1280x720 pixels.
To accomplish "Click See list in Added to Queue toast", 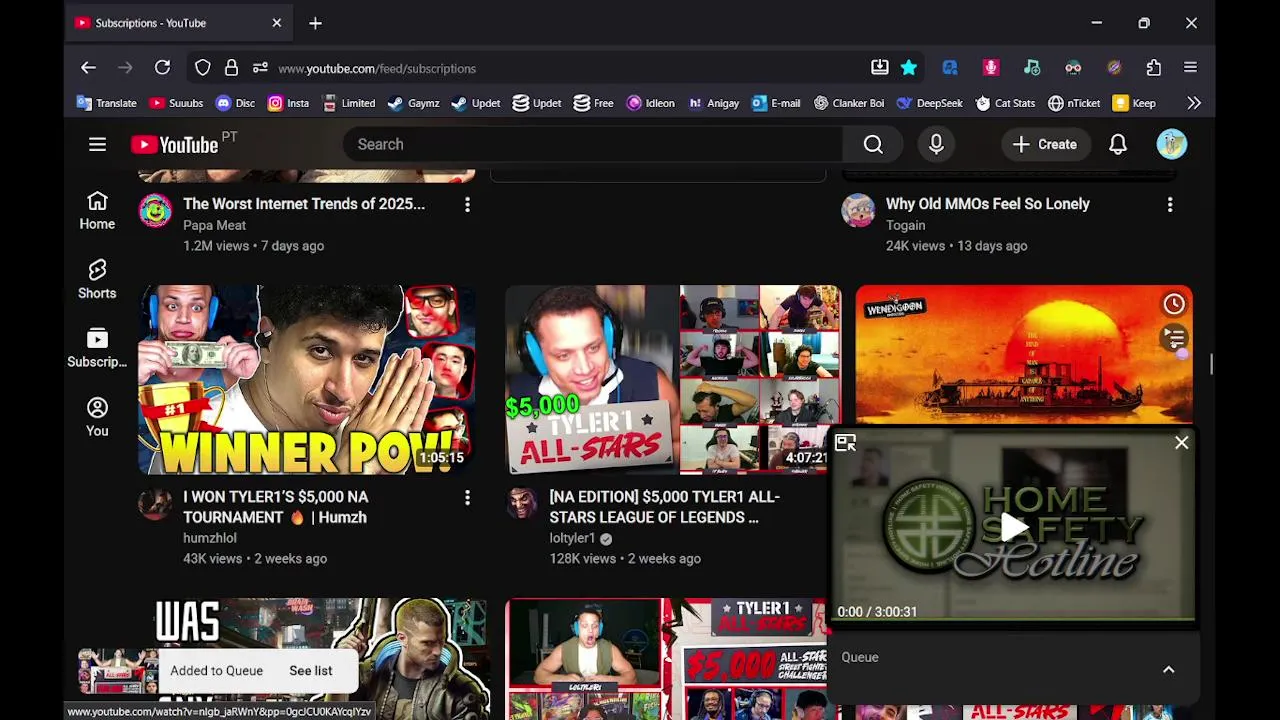I will pyautogui.click(x=310, y=671).
